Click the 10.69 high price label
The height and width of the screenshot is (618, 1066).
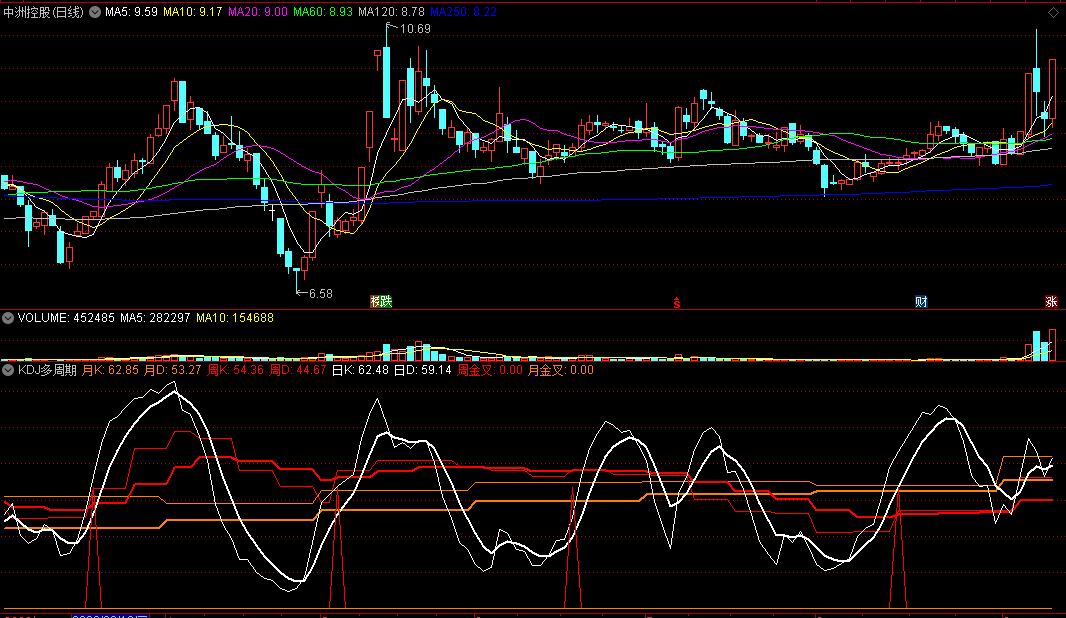(415, 29)
